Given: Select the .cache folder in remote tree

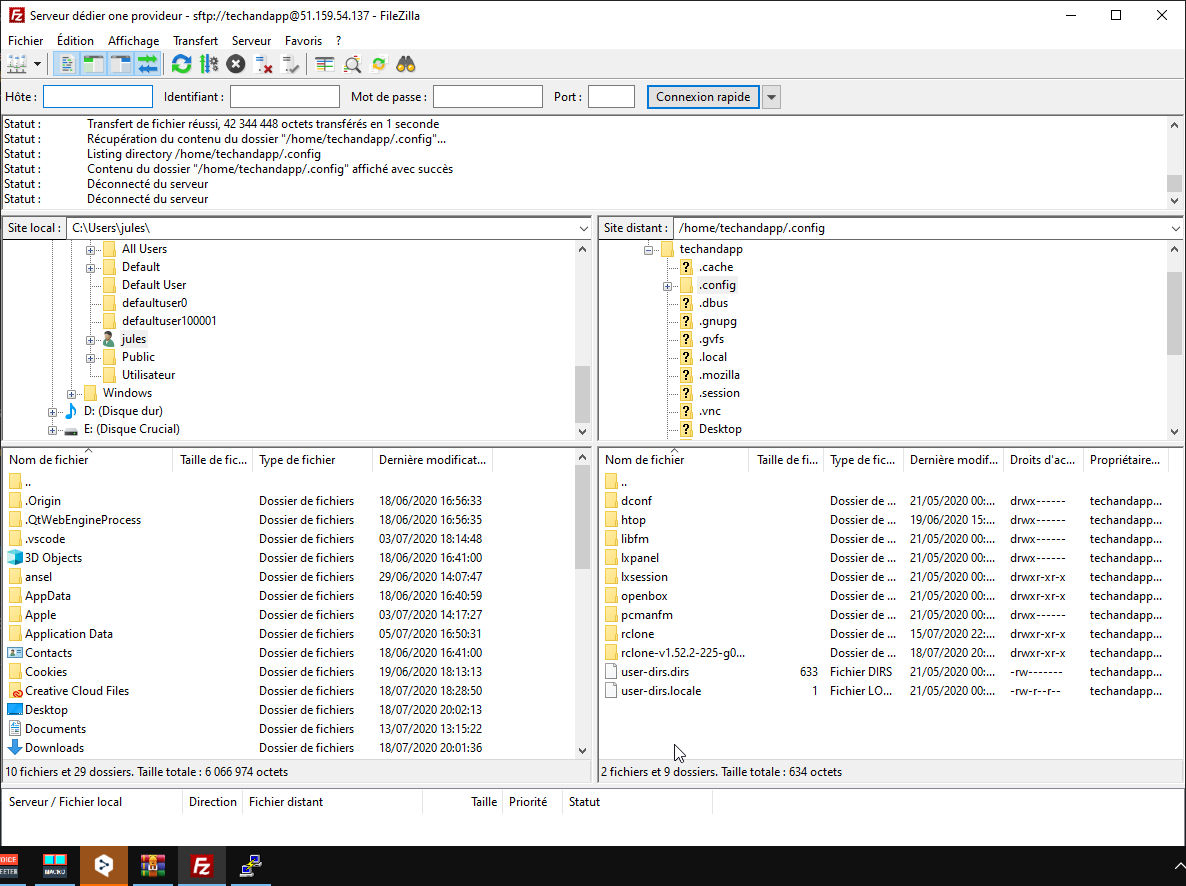Looking at the screenshot, I should 716,267.
